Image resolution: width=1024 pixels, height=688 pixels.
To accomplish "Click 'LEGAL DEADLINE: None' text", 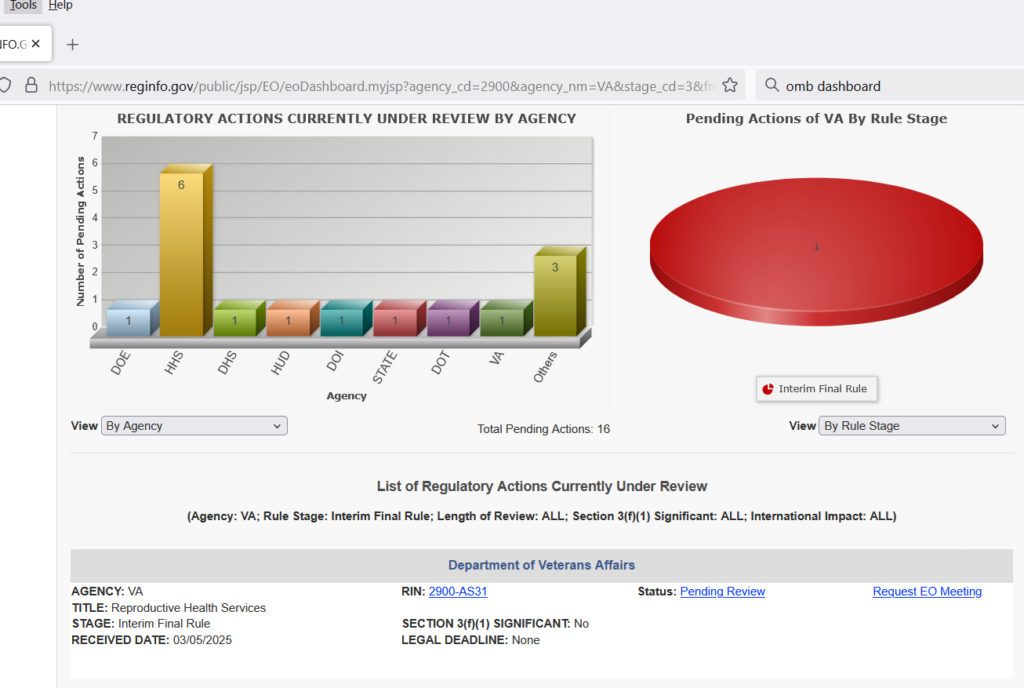I will 471,640.
